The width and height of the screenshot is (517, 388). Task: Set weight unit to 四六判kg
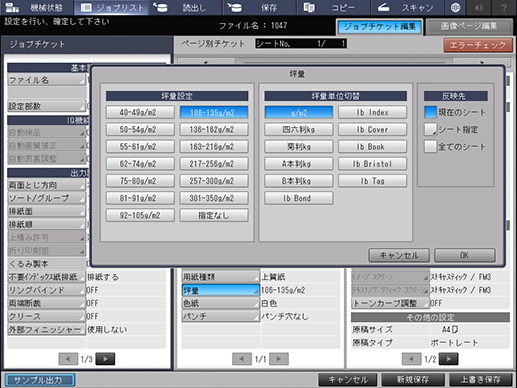point(299,130)
